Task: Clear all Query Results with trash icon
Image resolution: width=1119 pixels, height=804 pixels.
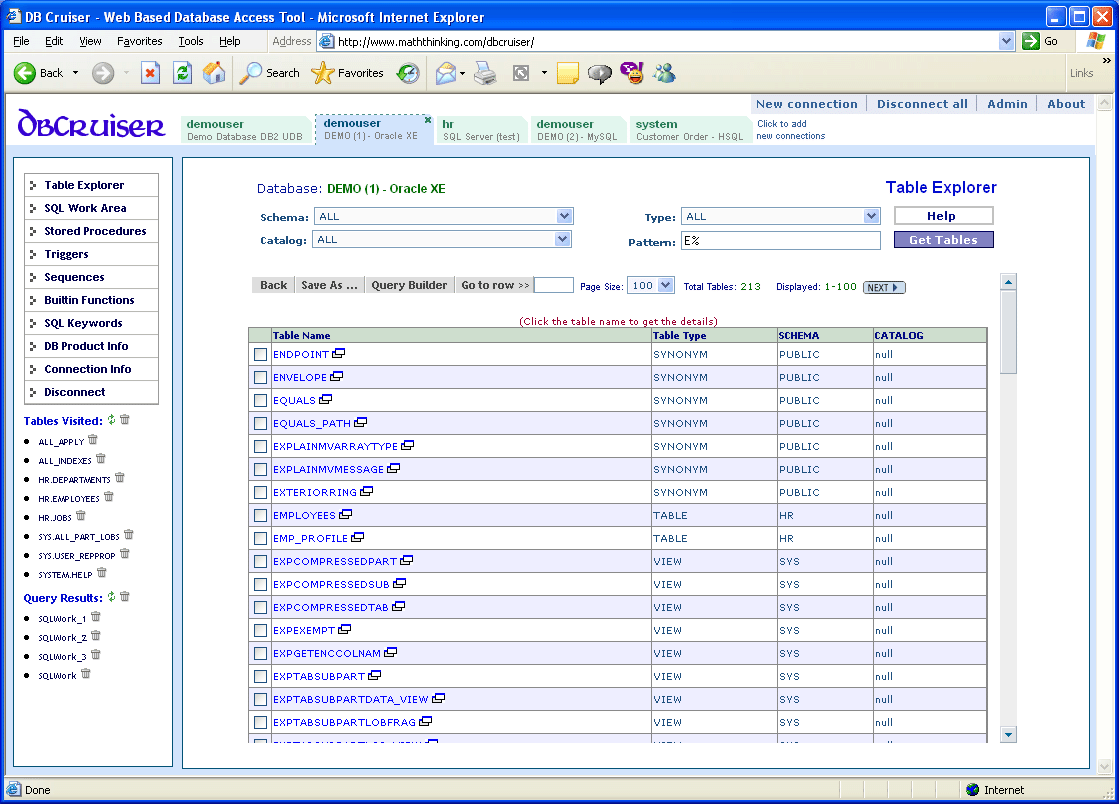Action: pos(125,597)
